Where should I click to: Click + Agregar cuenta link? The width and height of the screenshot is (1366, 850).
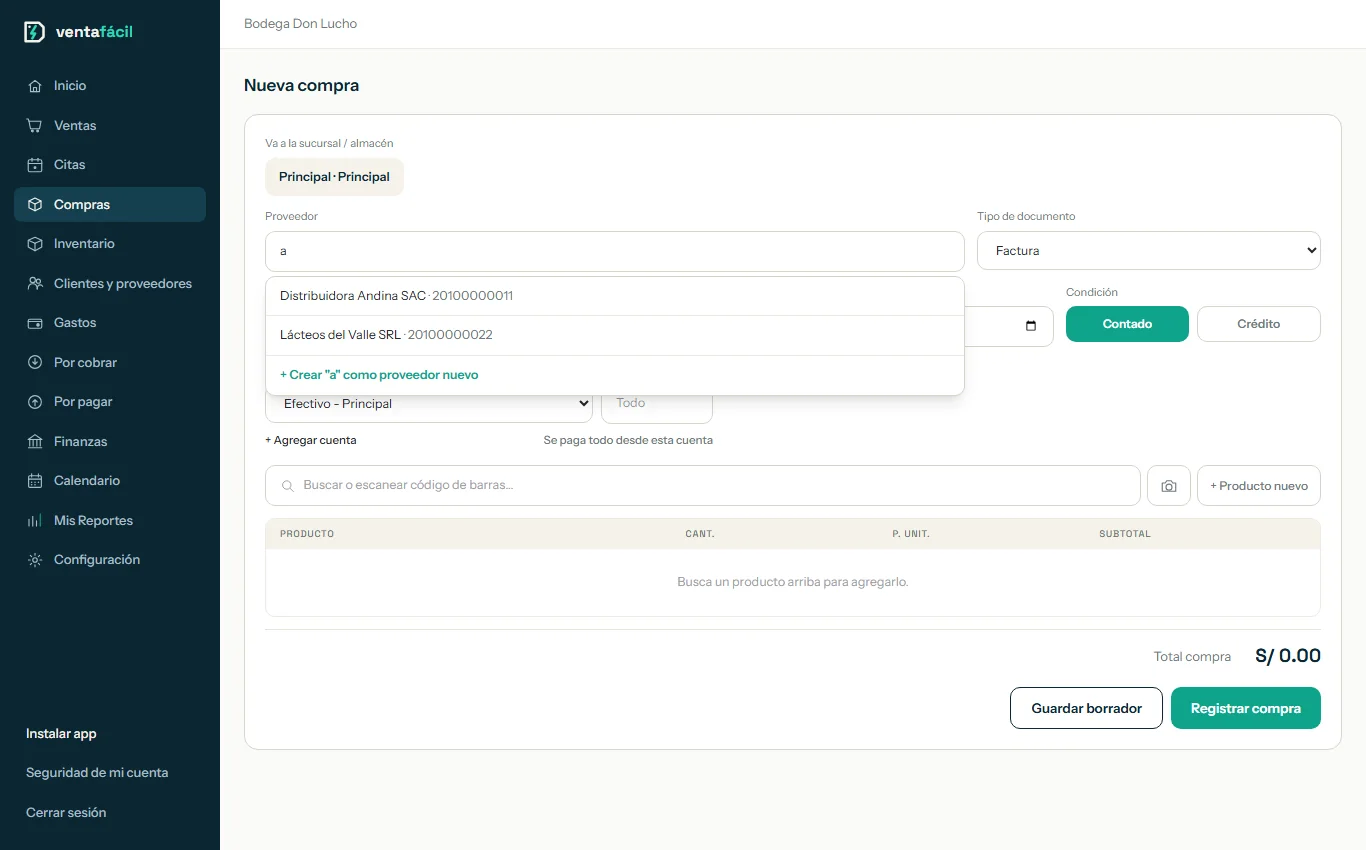(311, 440)
